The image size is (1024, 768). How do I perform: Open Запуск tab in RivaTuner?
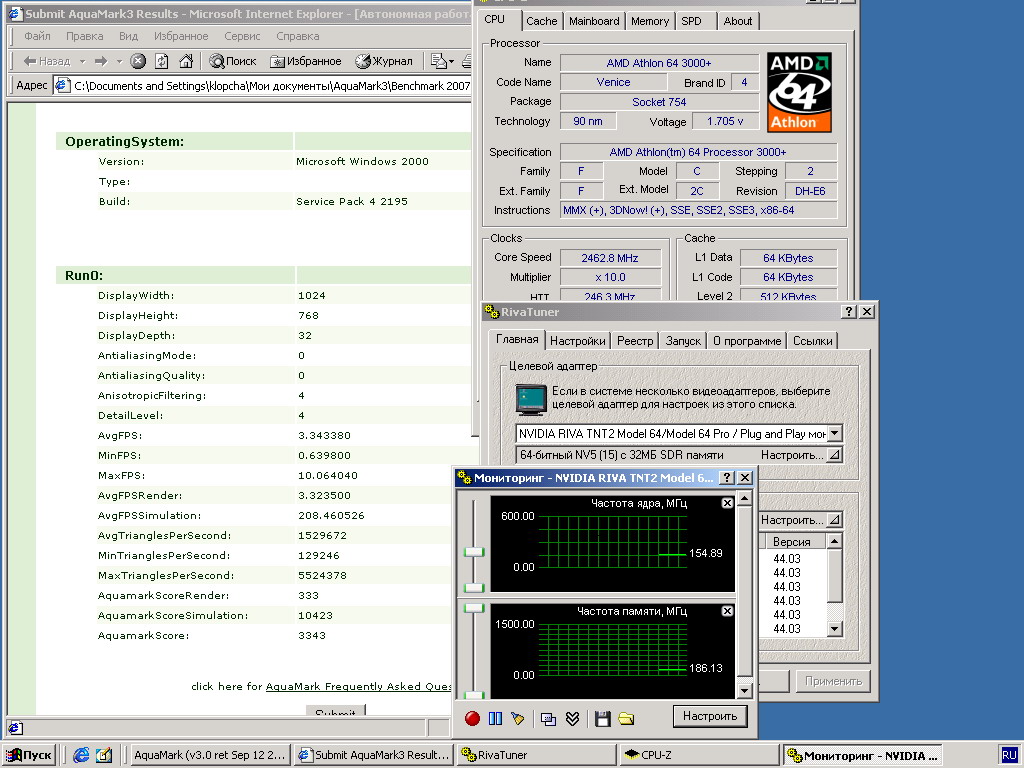click(x=683, y=341)
